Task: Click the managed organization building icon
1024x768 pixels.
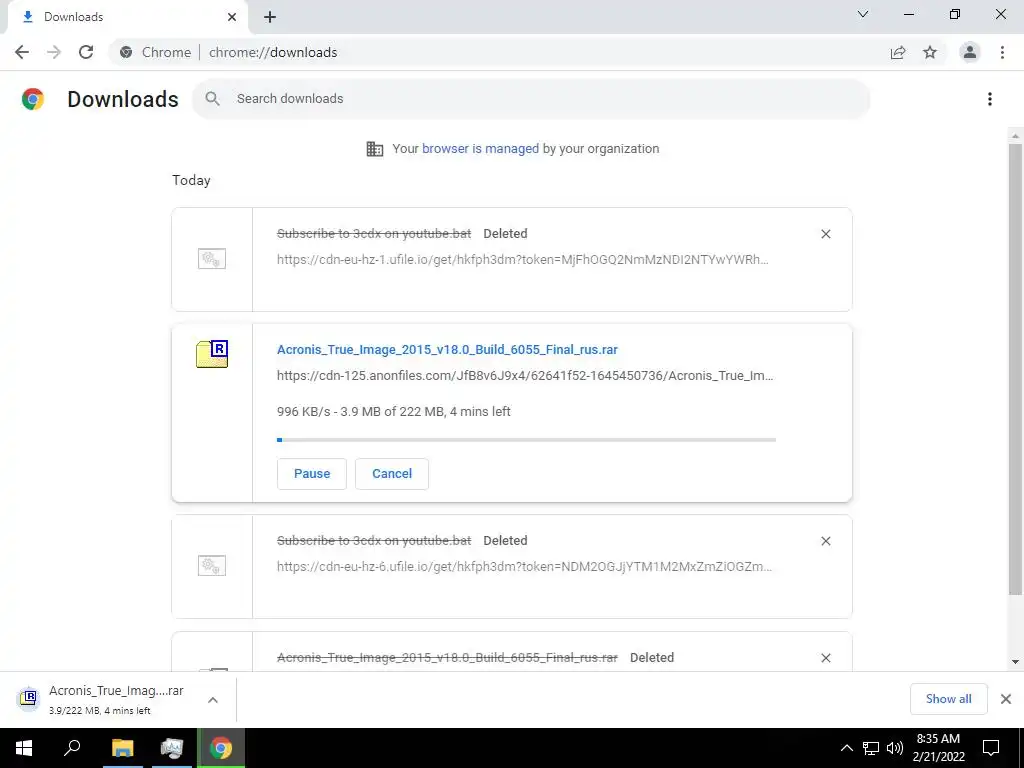Action: tap(375, 149)
